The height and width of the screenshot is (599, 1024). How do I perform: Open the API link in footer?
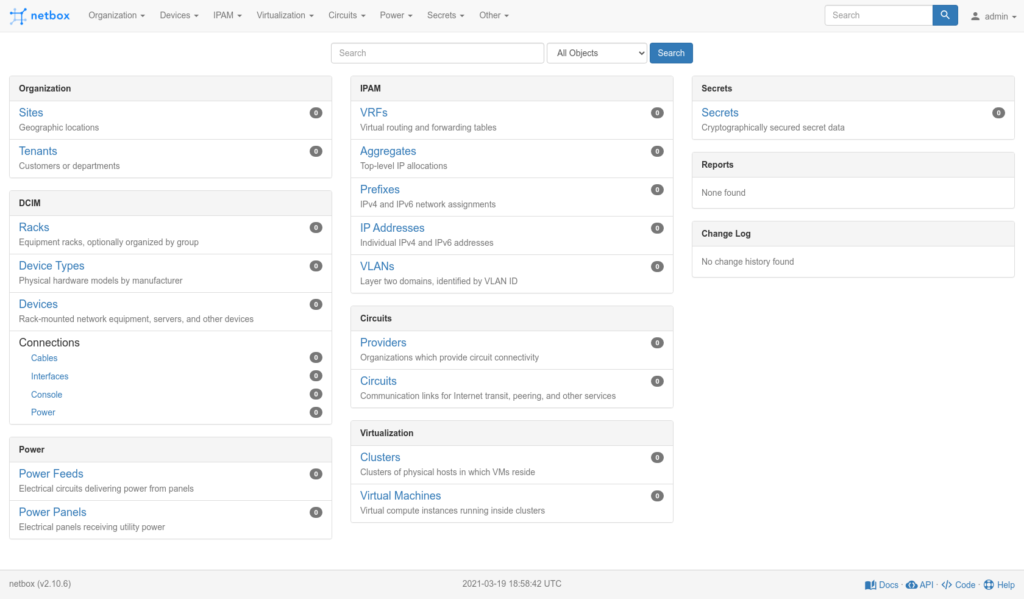[920, 585]
